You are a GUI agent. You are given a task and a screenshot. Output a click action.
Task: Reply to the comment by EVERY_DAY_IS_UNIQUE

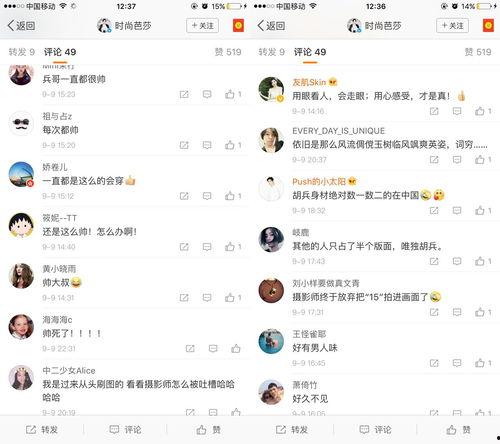click(457, 160)
